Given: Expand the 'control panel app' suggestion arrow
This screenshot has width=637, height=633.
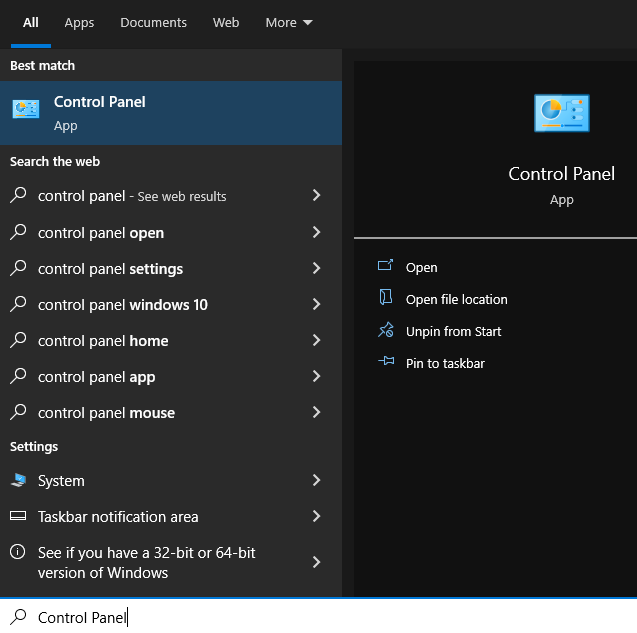Looking at the screenshot, I should (316, 376).
